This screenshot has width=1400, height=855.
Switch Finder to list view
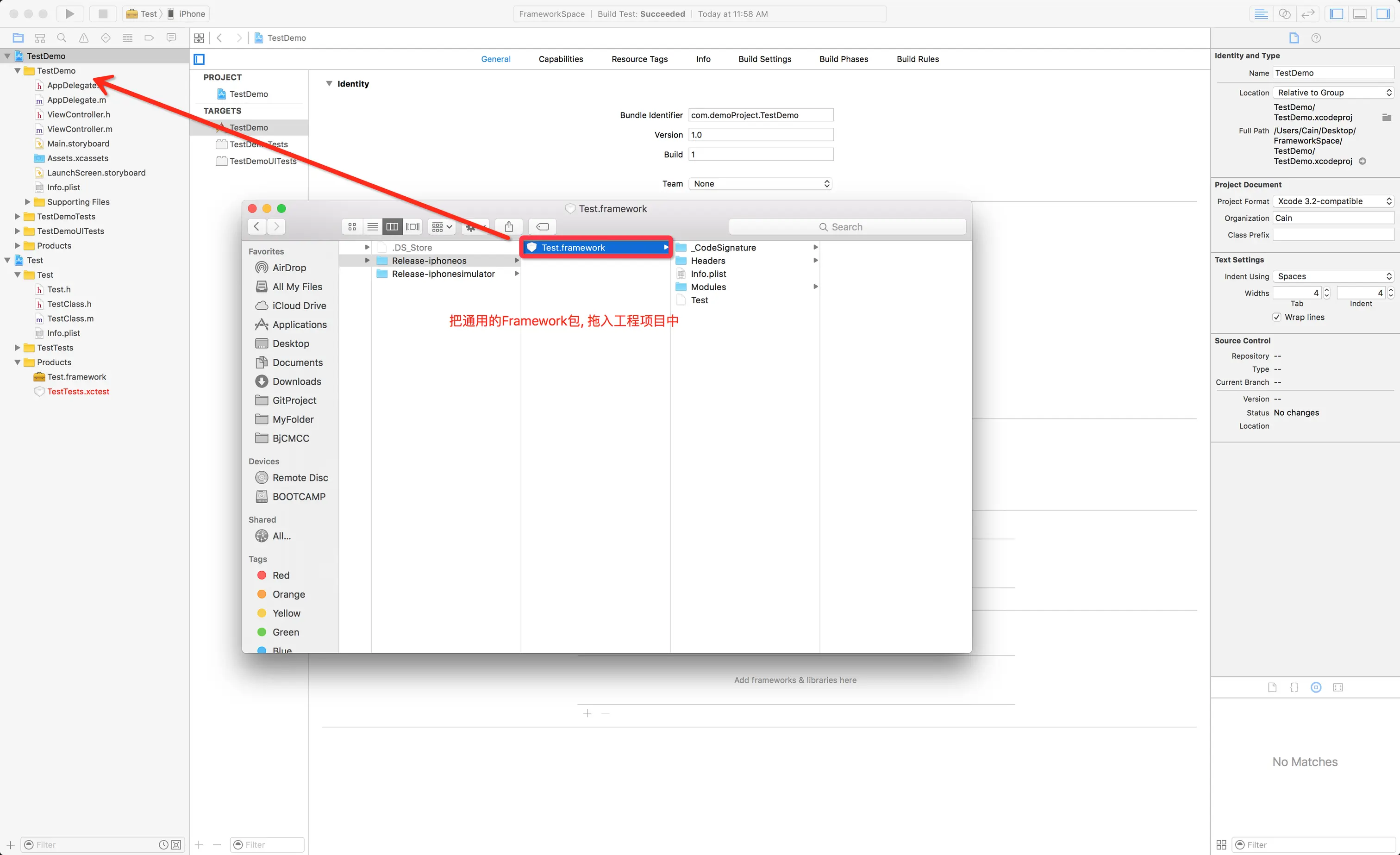pyautogui.click(x=372, y=227)
